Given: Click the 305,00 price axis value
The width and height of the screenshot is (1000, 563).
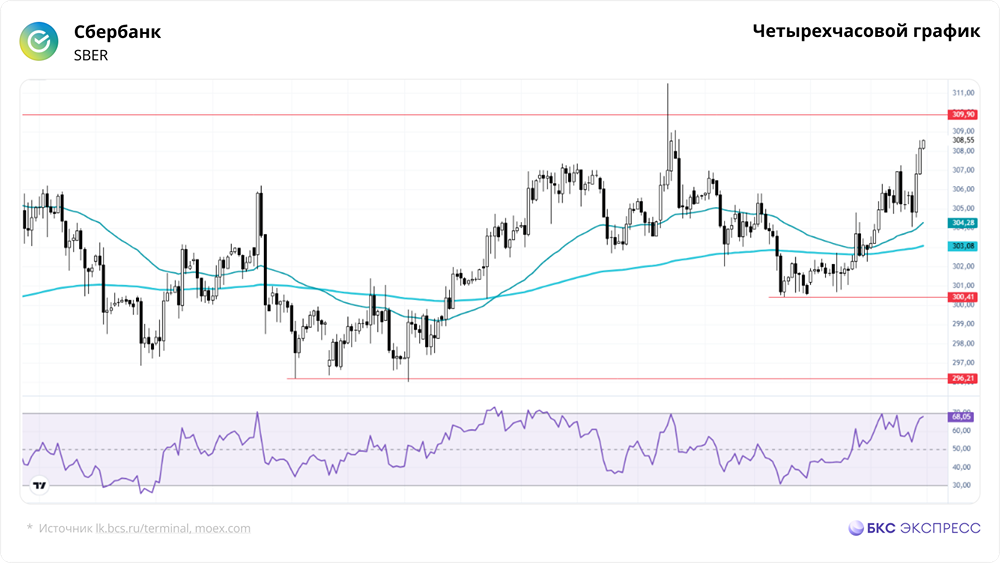Looking at the screenshot, I should [963, 208].
